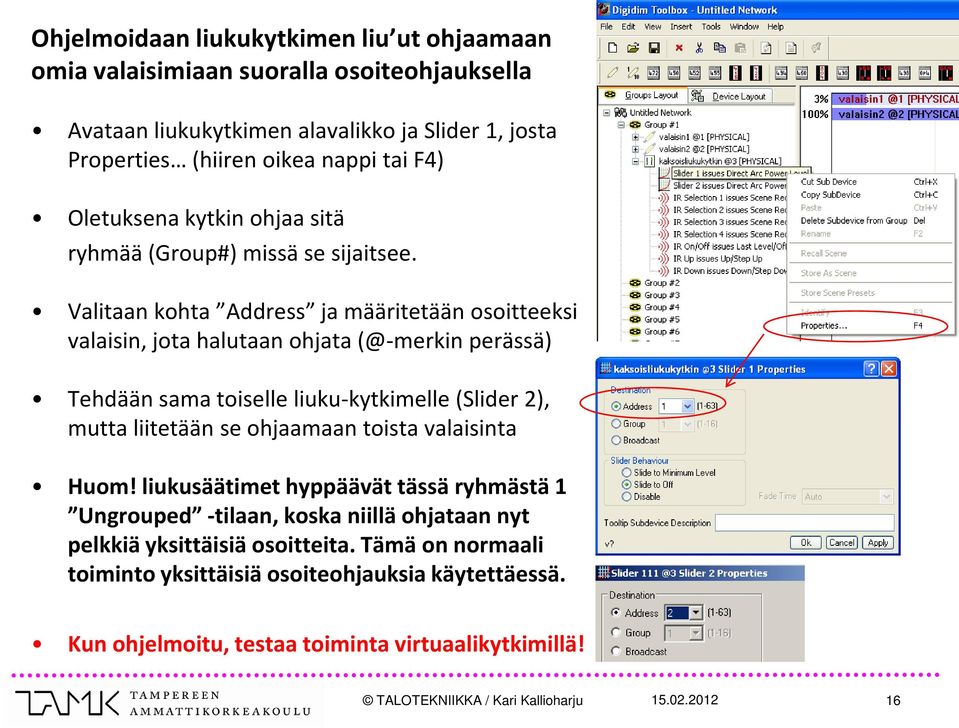Click Apply in Slider 1 Properties
The height and width of the screenshot is (728, 959).
click(878, 543)
